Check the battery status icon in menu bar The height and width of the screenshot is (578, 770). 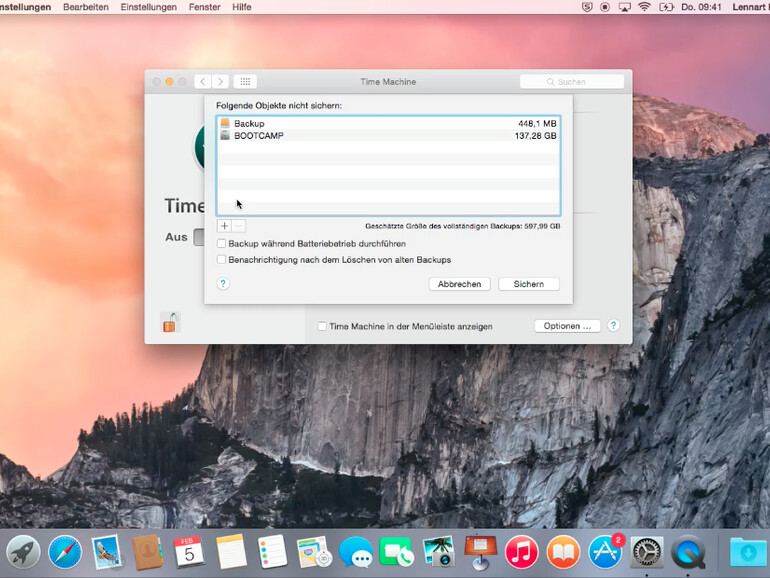pos(666,7)
